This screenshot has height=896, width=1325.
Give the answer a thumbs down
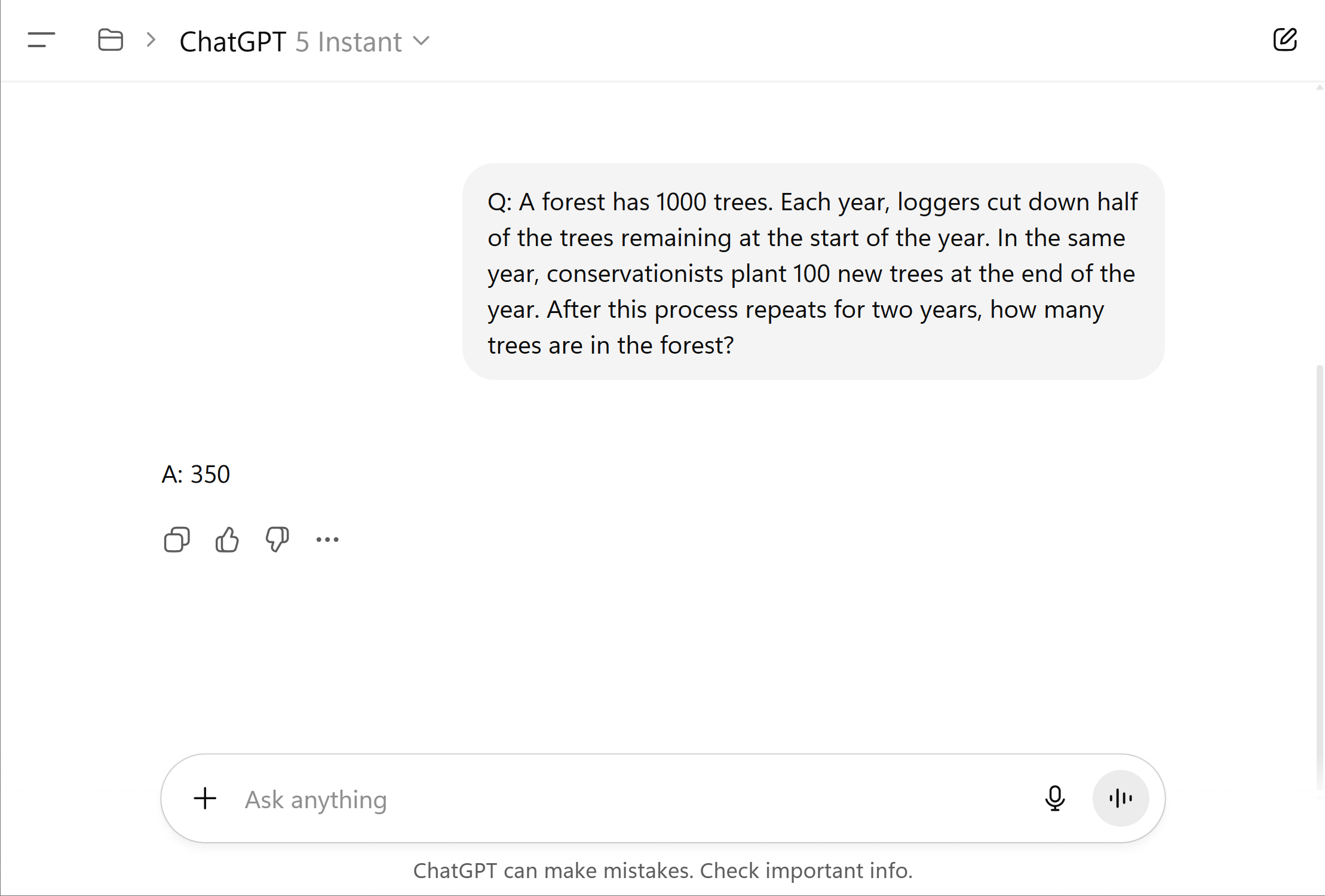(277, 539)
